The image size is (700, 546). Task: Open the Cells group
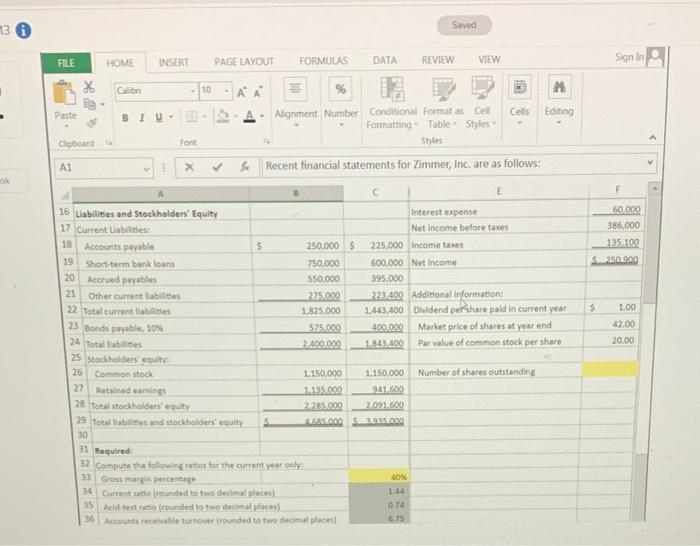(x=519, y=100)
